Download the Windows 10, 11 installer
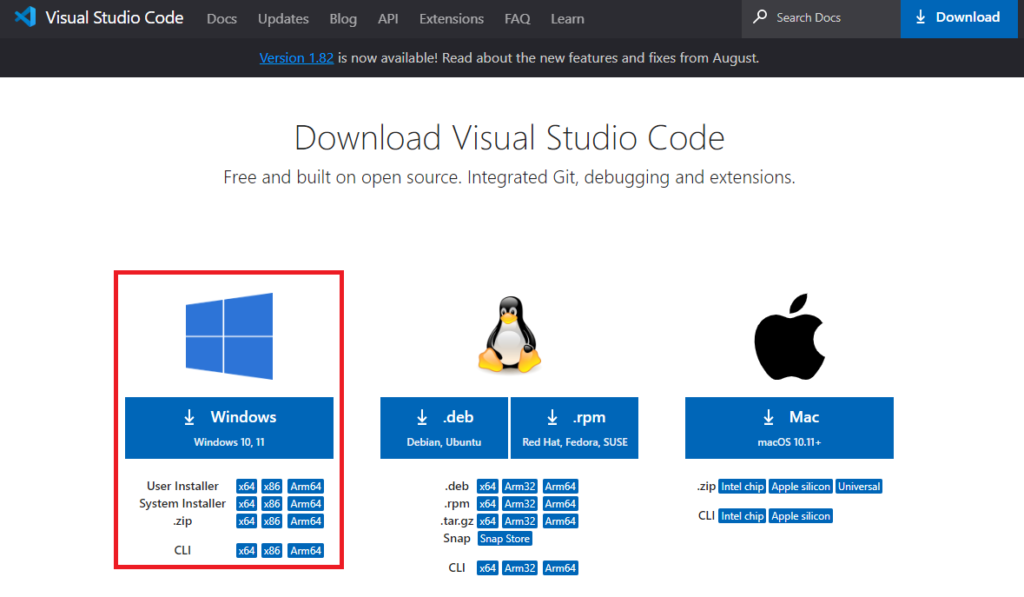Image resolution: width=1024 pixels, height=597 pixels. pyautogui.click(x=229, y=428)
